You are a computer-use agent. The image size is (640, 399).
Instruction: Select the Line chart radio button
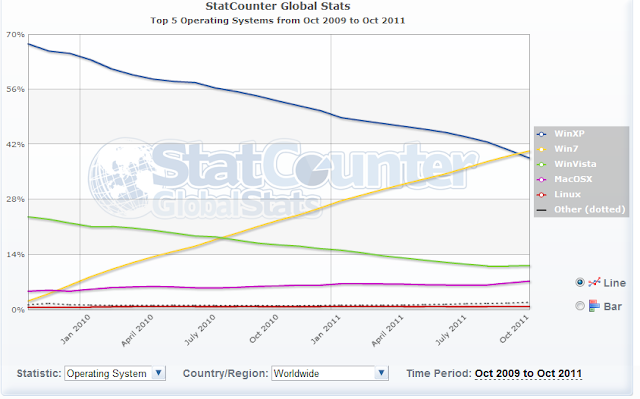pos(580,282)
